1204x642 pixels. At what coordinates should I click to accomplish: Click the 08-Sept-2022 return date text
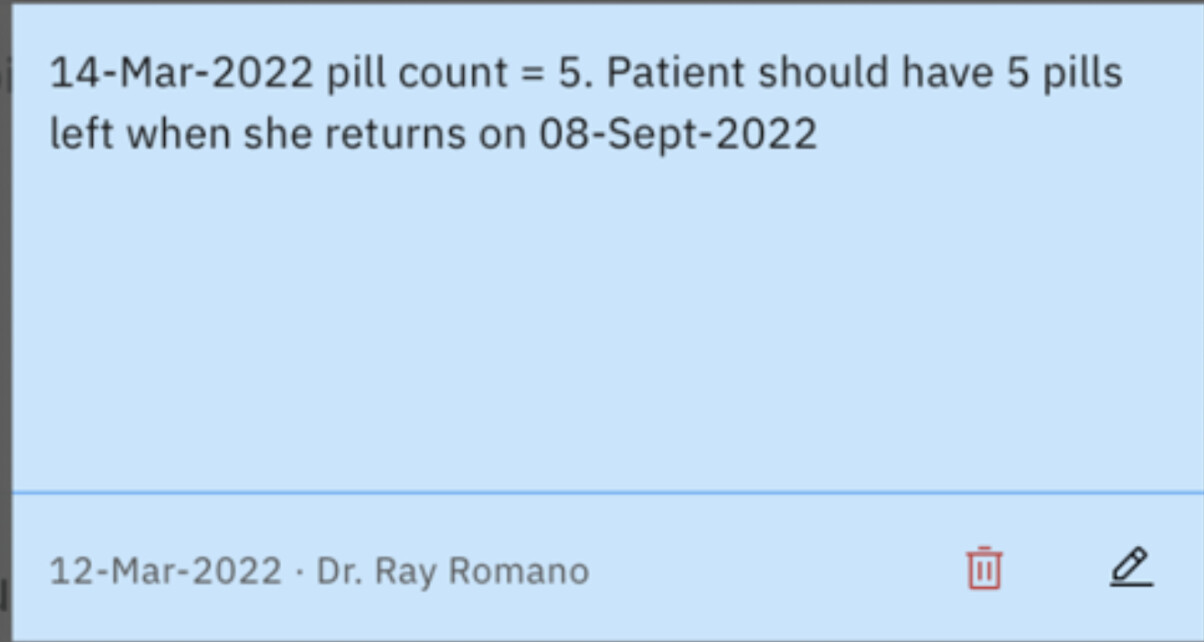(679, 134)
